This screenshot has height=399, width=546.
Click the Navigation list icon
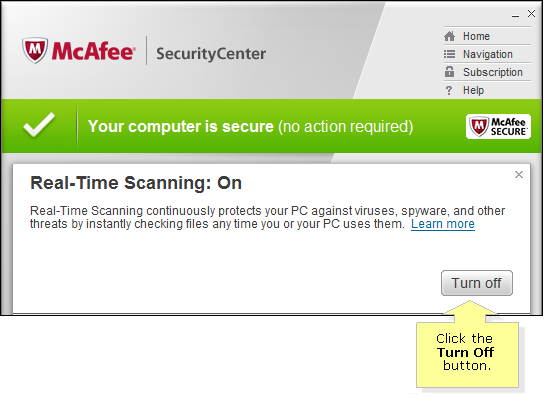coord(449,54)
